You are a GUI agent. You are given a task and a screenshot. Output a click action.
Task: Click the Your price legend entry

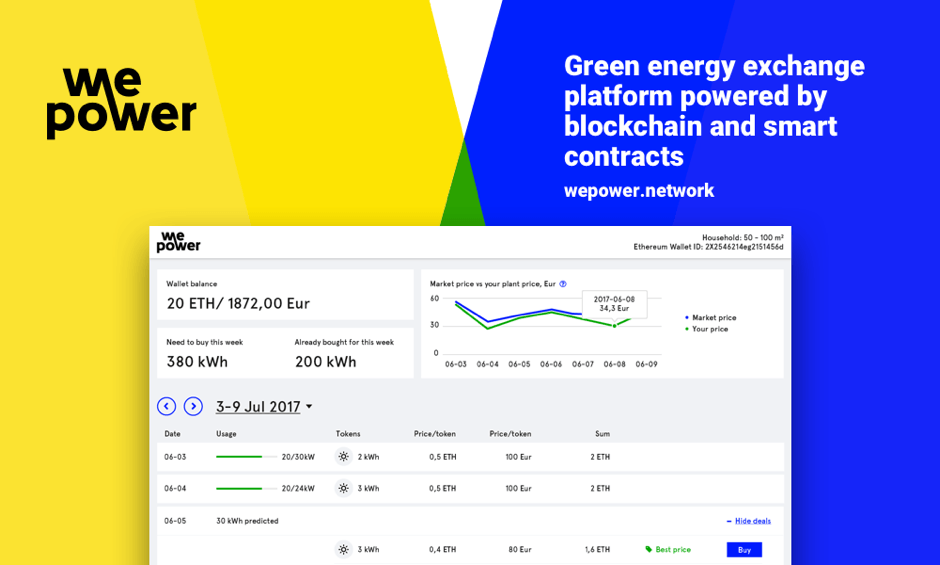coord(707,329)
